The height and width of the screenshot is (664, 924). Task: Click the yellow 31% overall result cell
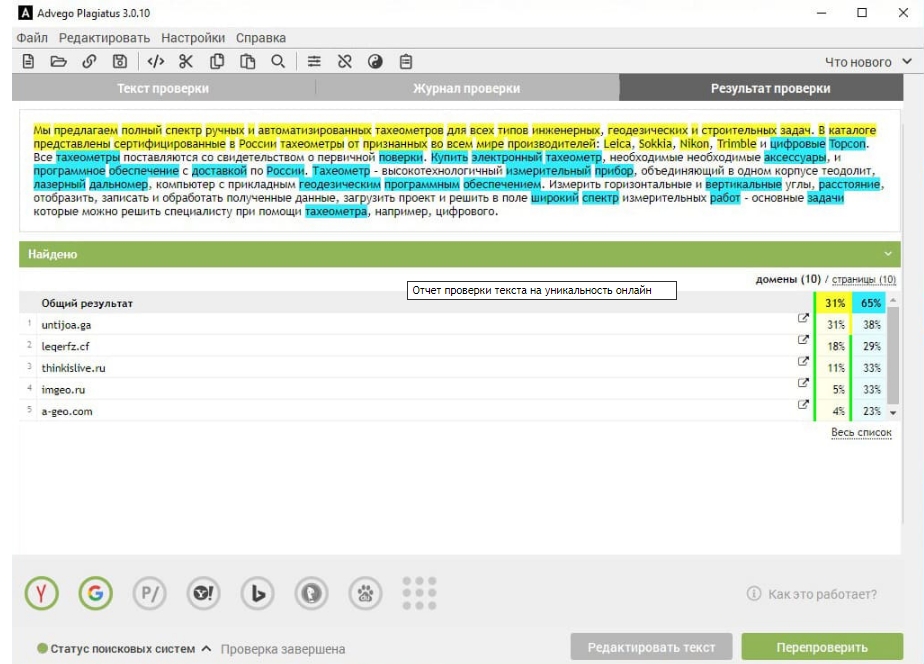[834, 303]
